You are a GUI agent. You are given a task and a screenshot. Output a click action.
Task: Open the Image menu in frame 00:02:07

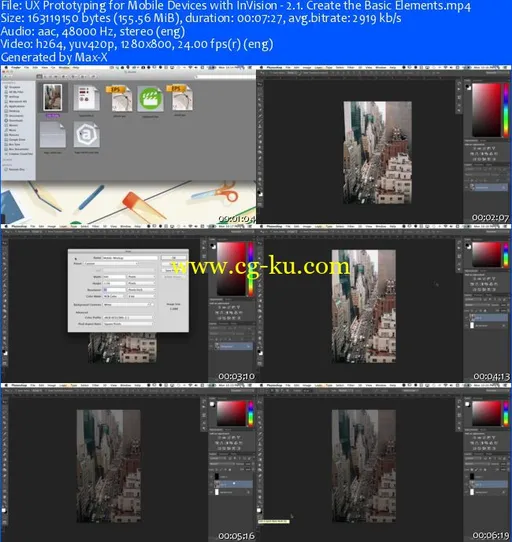[307, 68]
